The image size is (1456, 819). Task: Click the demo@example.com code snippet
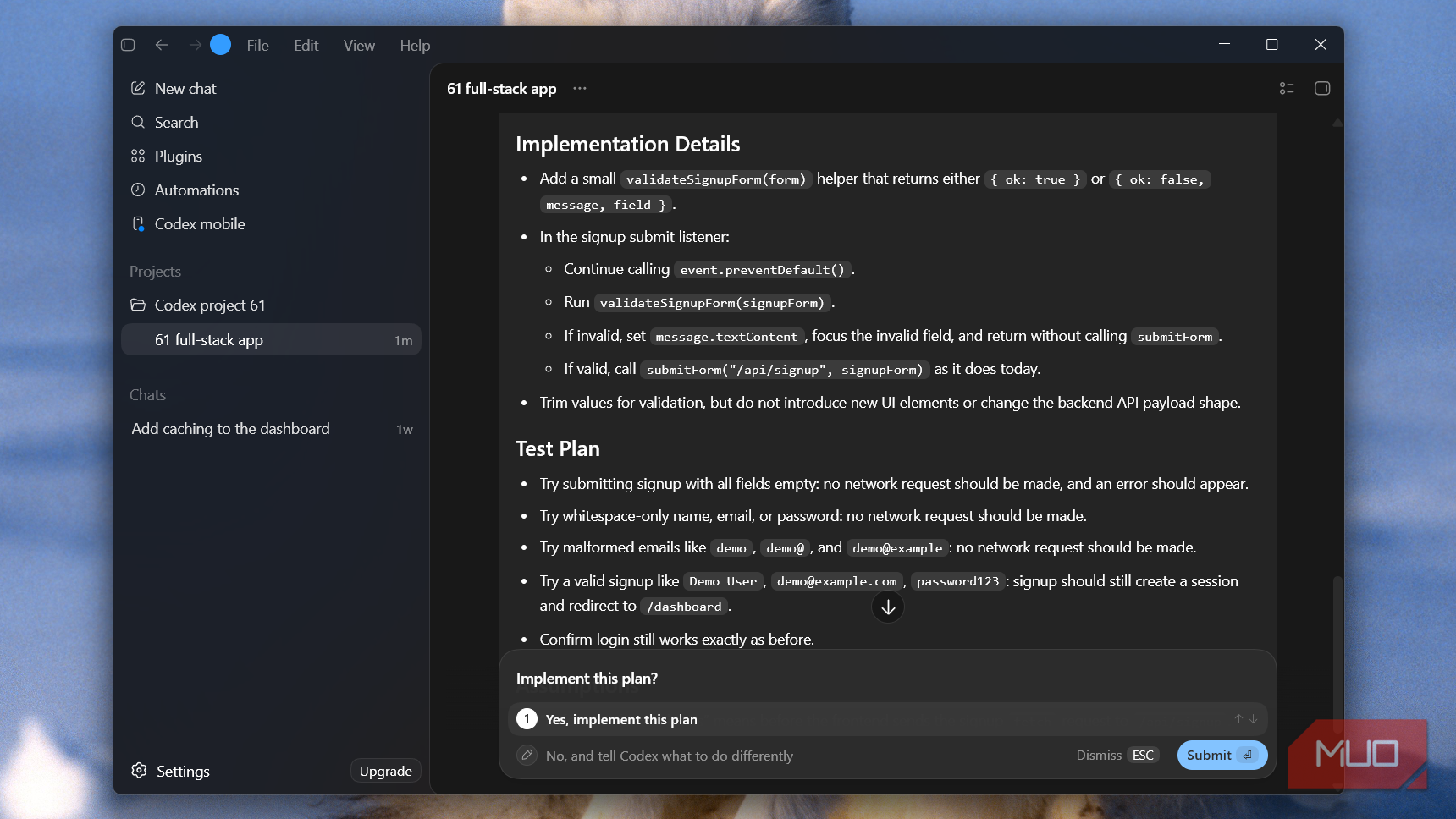pos(836,581)
